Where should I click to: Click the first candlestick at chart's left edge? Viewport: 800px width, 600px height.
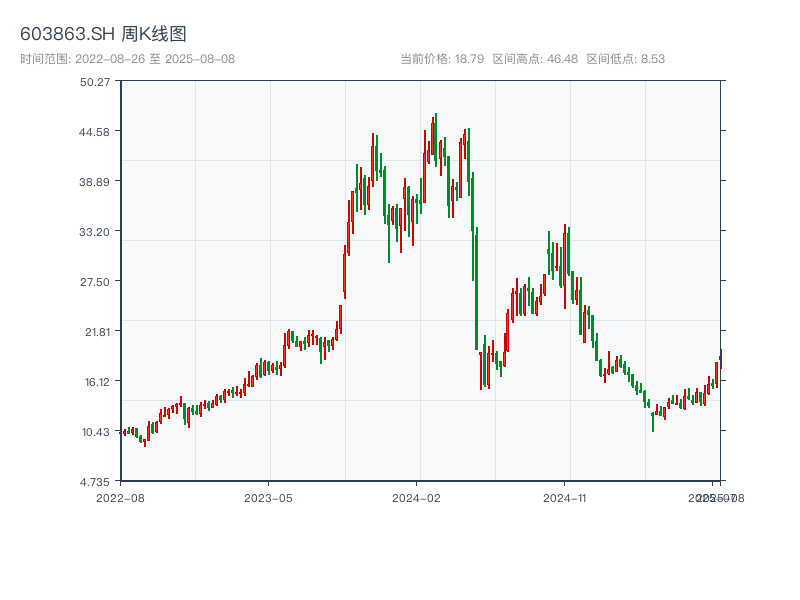(x=121, y=433)
